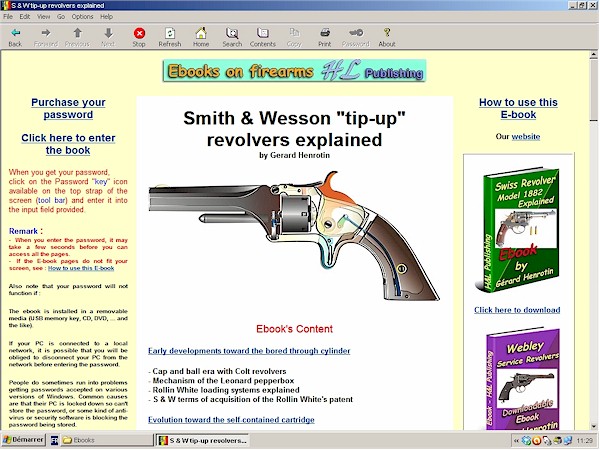Refresh the current page
This screenshot has width=600, height=450.
point(170,37)
